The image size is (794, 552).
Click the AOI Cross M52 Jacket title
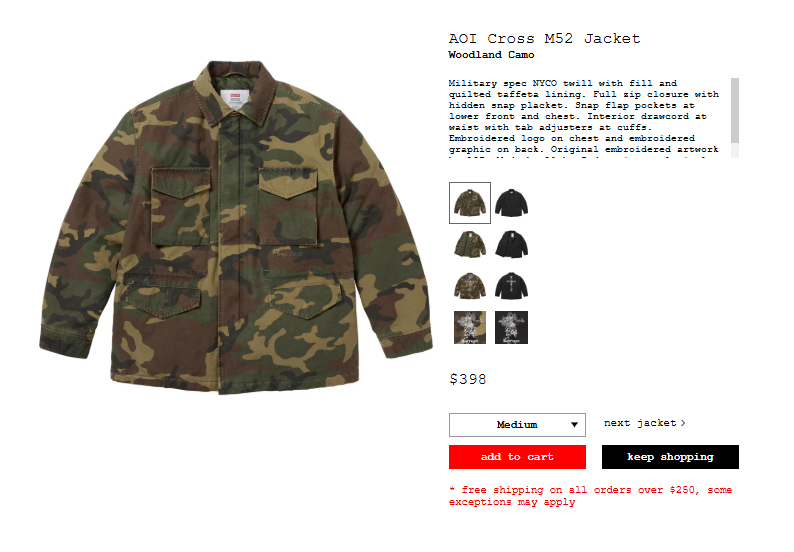point(544,38)
